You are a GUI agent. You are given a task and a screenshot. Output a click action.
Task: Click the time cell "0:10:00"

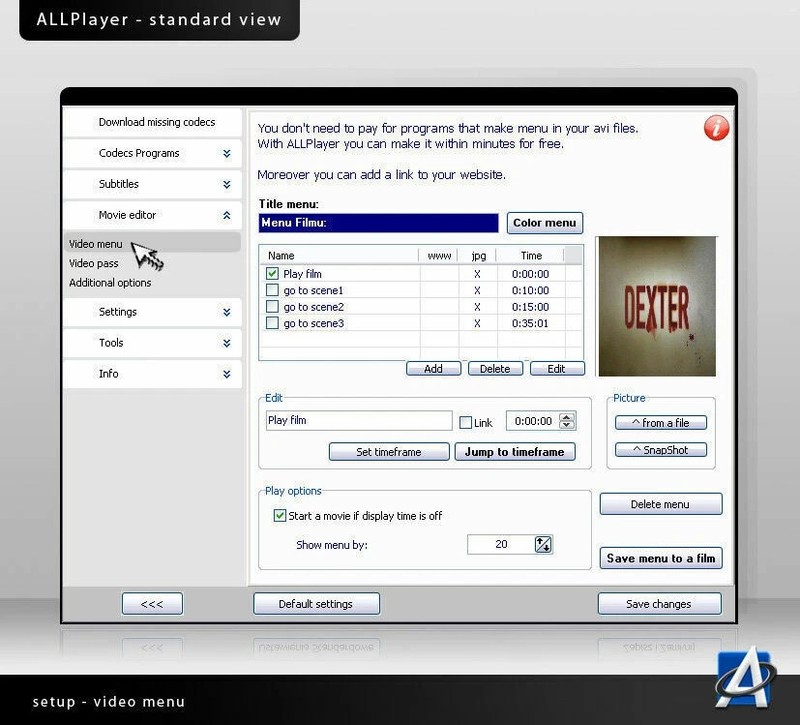[531, 290]
